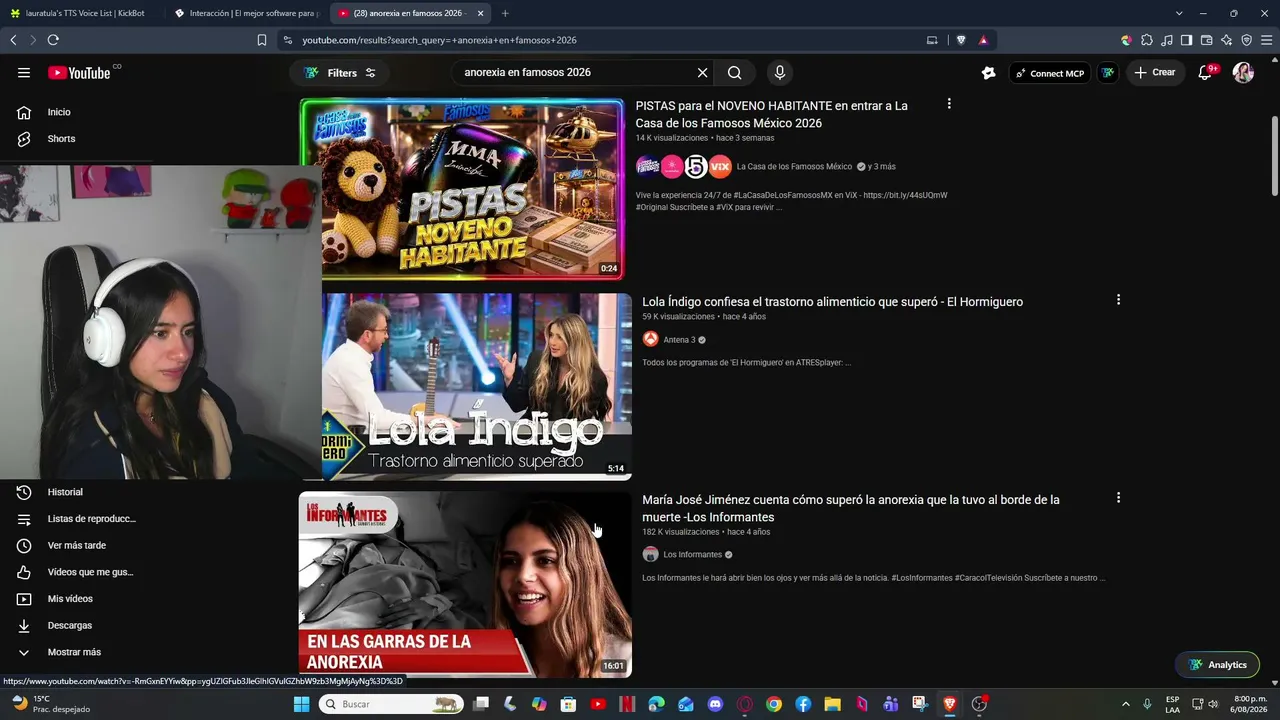Screen dimensions: 1280x720
Task: Open the Brave Rewards triangle icon
Action: tap(983, 40)
